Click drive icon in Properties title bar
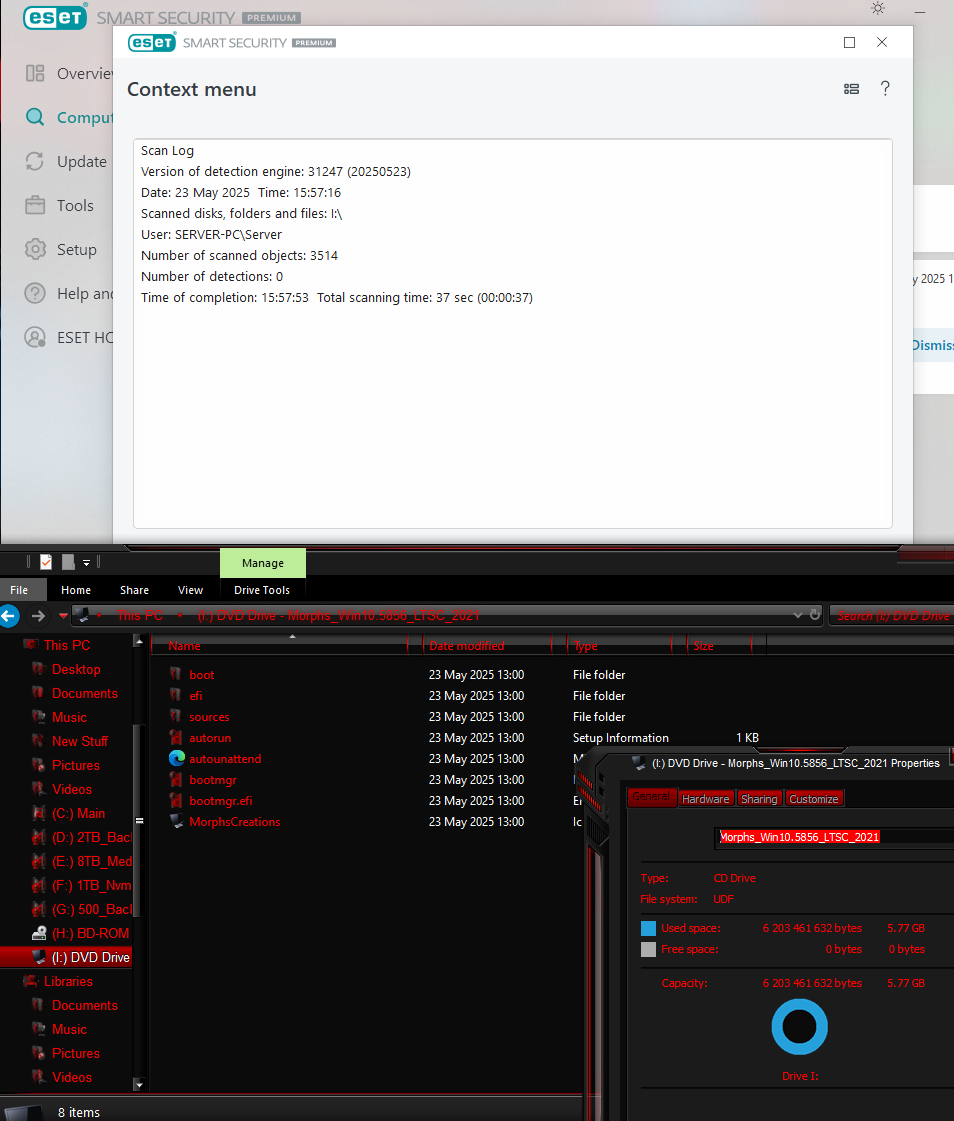The height and width of the screenshot is (1121, 954). (x=639, y=763)
